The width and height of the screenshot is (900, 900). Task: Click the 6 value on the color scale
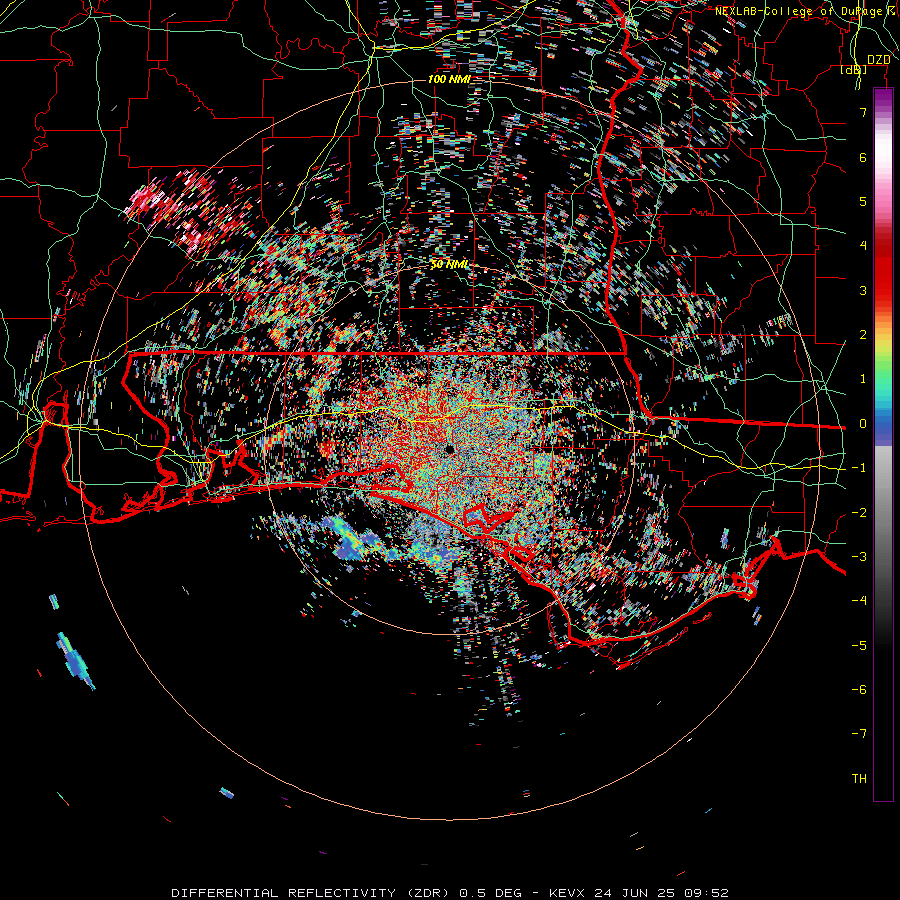click(x=863, y=157)
